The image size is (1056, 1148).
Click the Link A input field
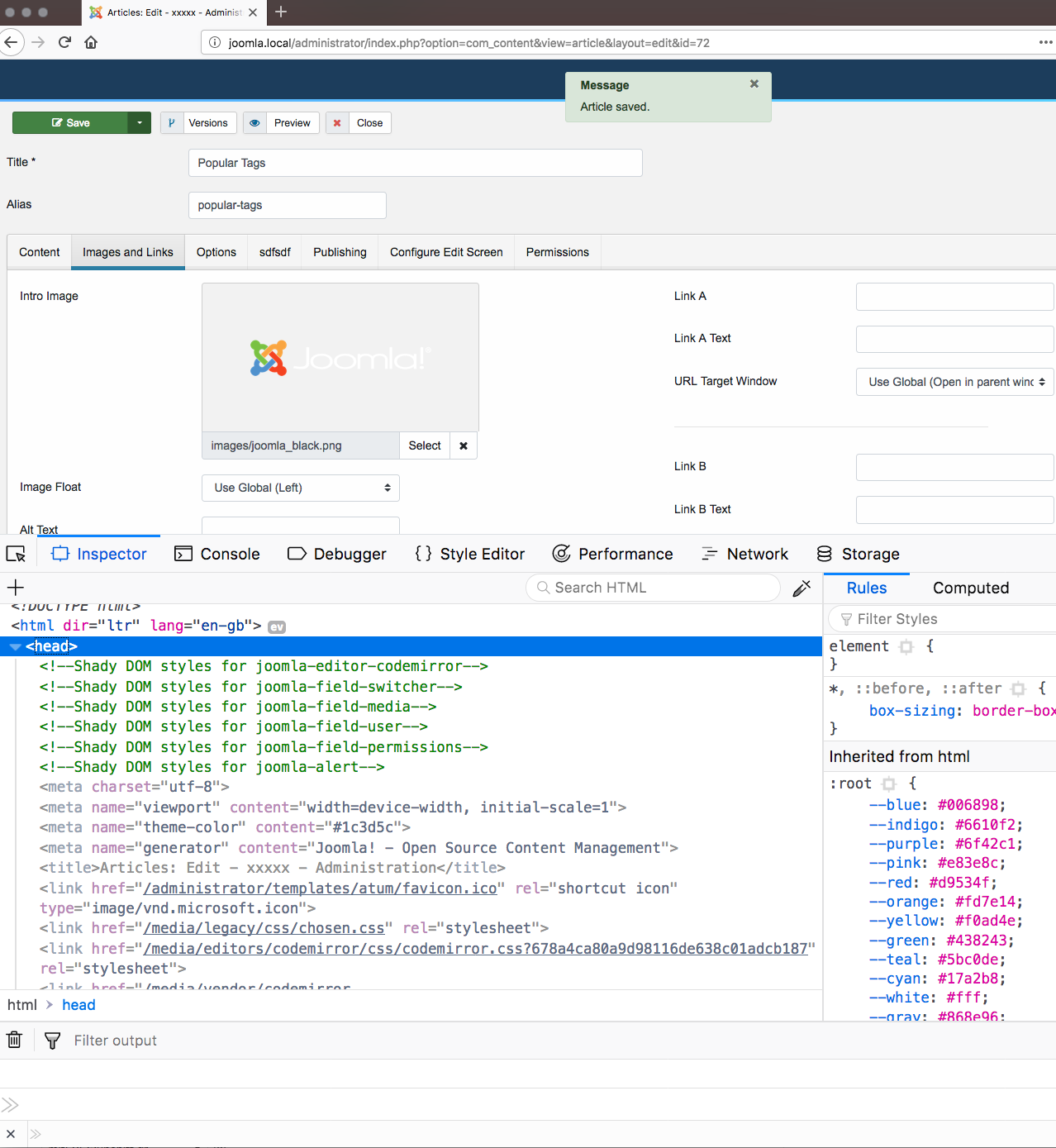955,297
